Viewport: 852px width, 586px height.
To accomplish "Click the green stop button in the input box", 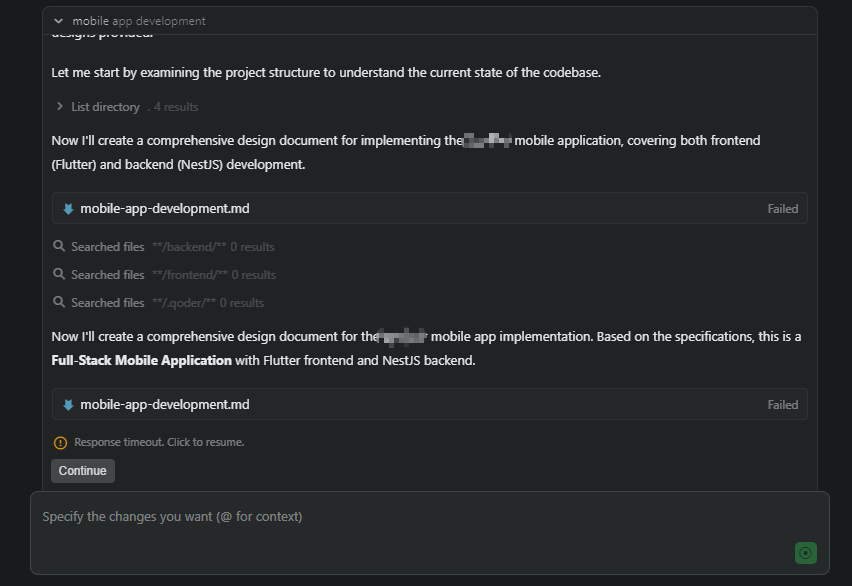I will [x=806, y=553].
